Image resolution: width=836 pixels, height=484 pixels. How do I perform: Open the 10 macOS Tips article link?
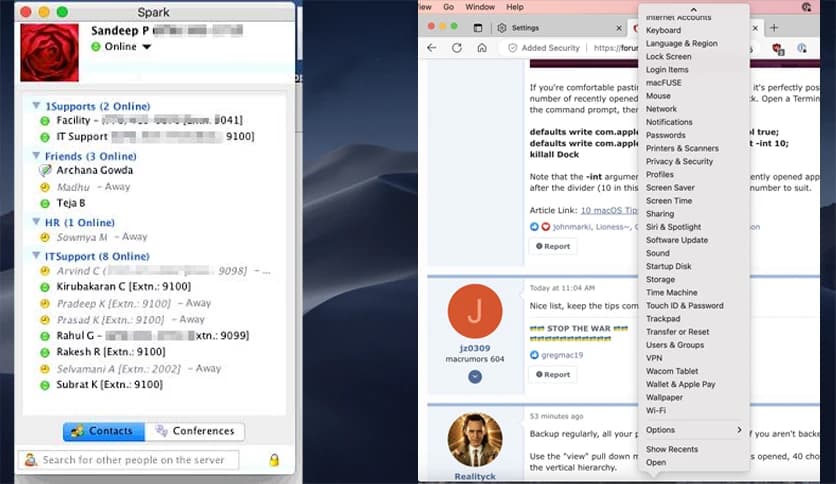[x=609, y=210]
